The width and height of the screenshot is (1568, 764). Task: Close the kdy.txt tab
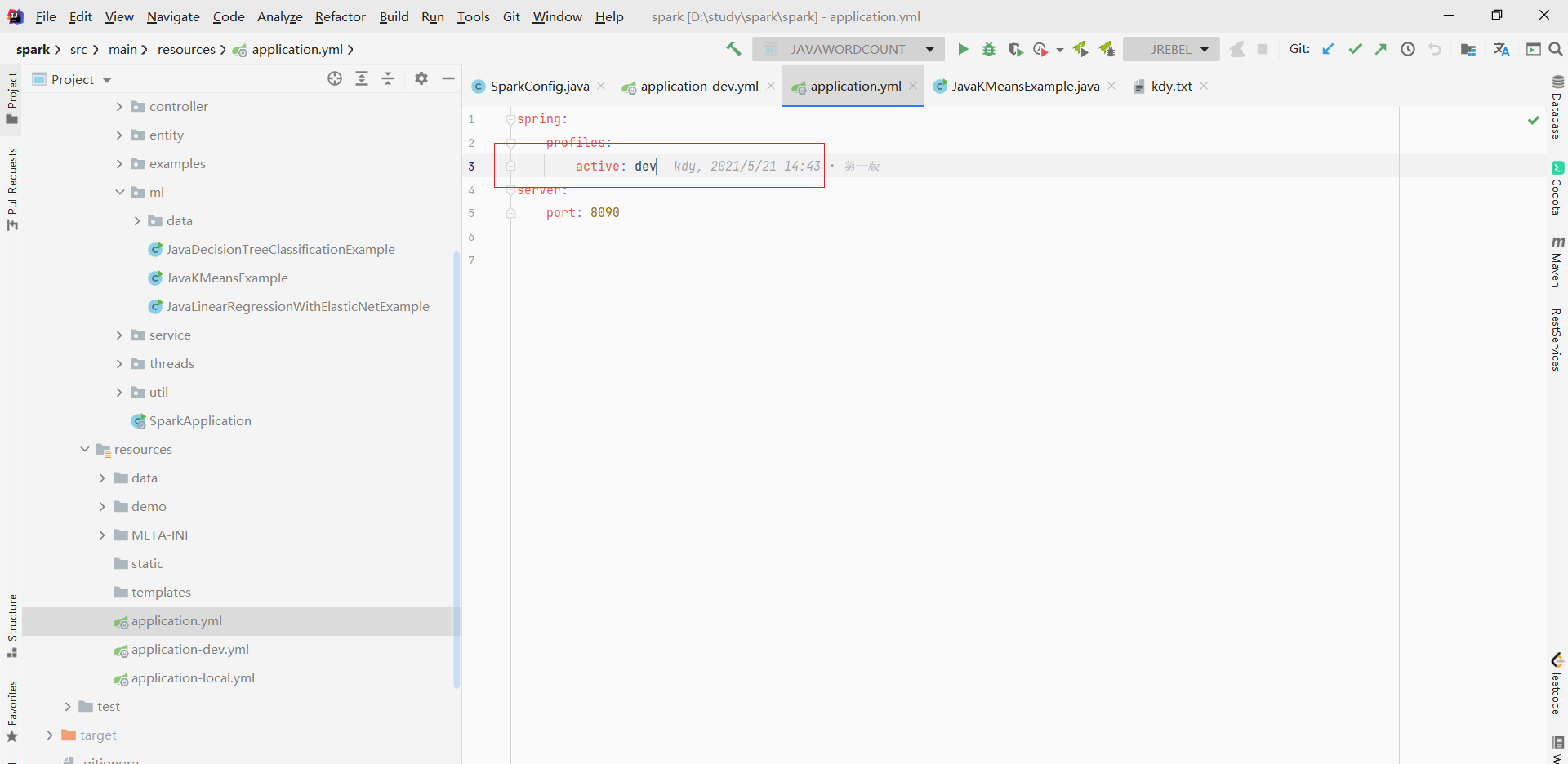click(1204, 86)
